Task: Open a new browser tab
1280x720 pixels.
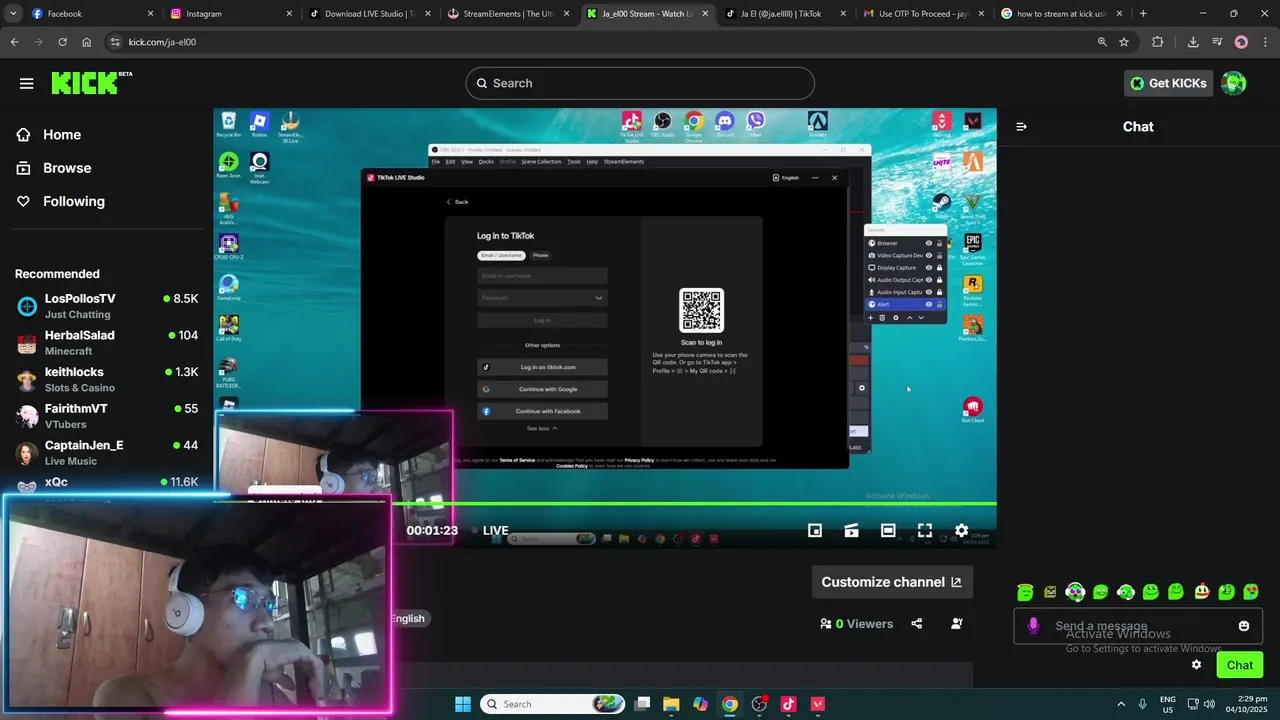Action: 1143,14
